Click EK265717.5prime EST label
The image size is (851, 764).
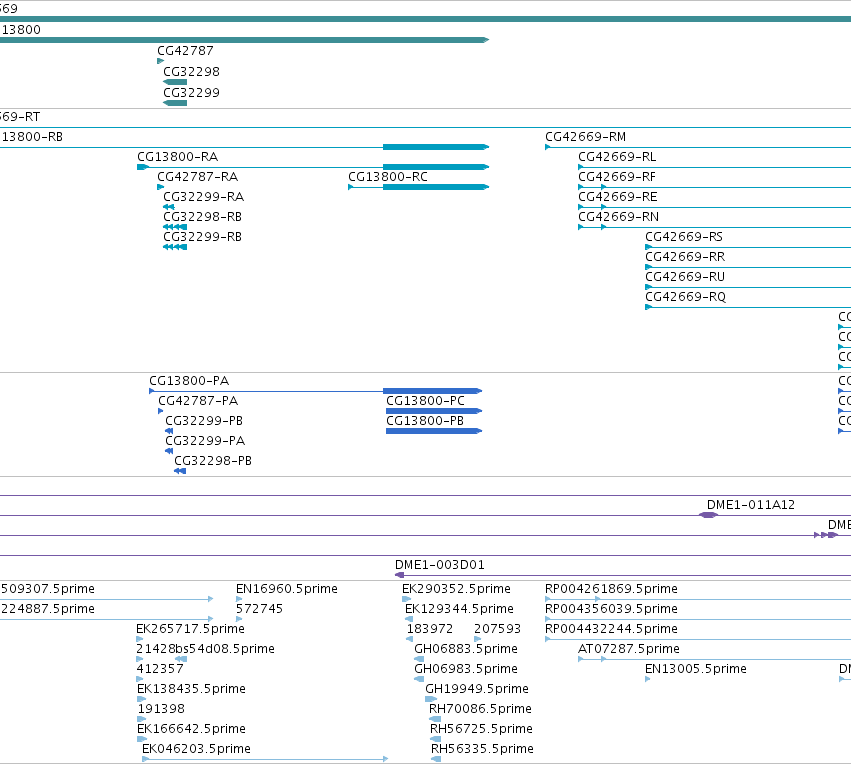tap(190, 629)
